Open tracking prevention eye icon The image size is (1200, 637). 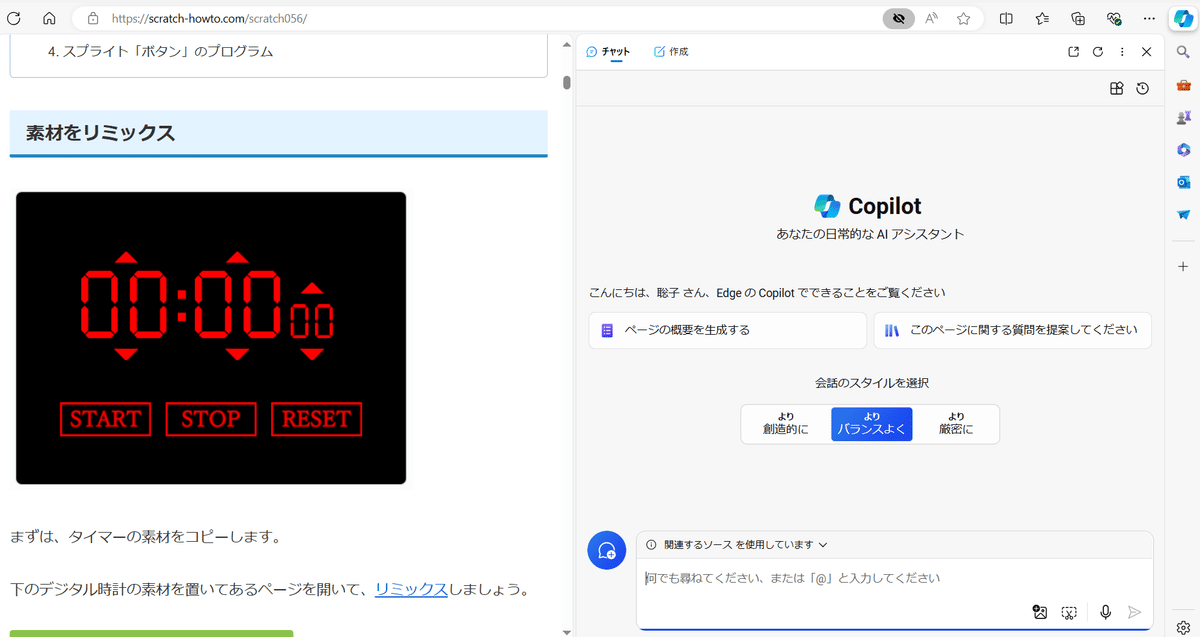(899, 18)
